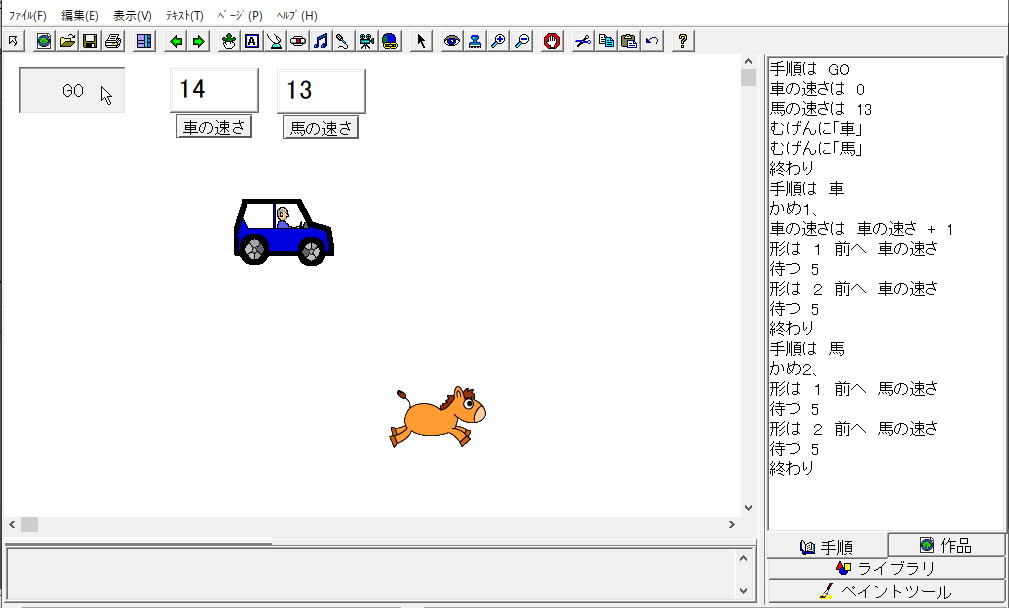
Task: Expand the ライブラリ panel
Action: click(x=886, y=568)
